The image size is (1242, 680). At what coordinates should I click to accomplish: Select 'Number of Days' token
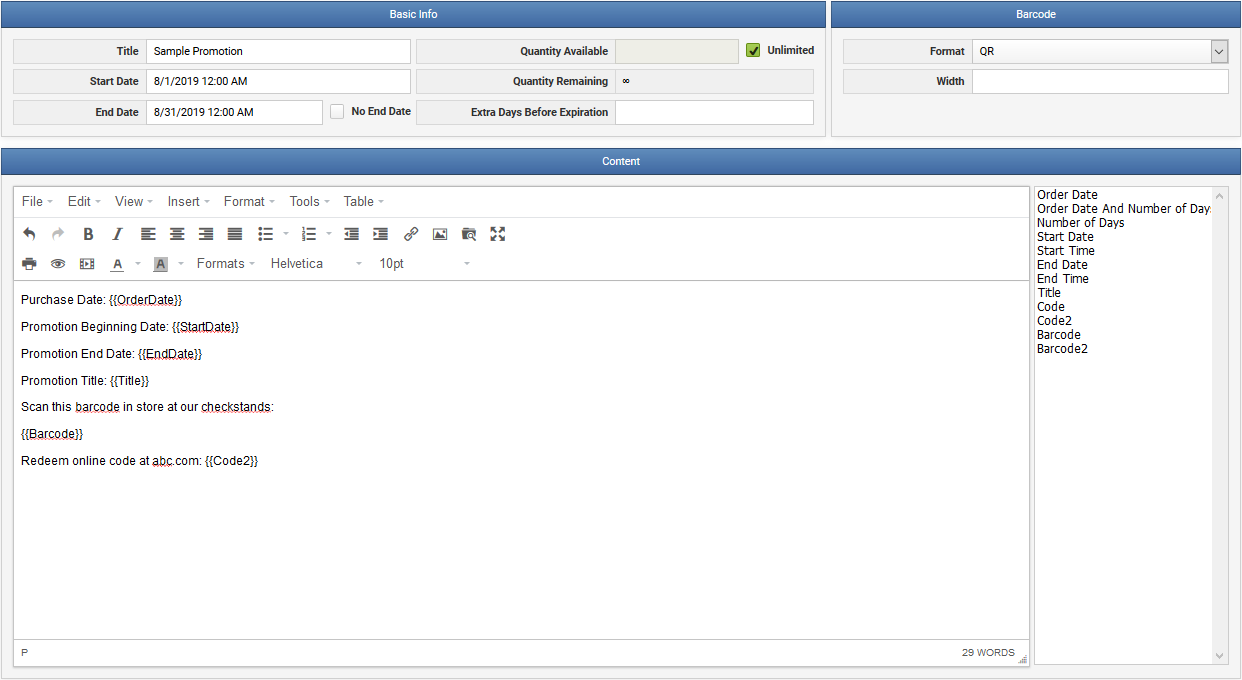1080,223
